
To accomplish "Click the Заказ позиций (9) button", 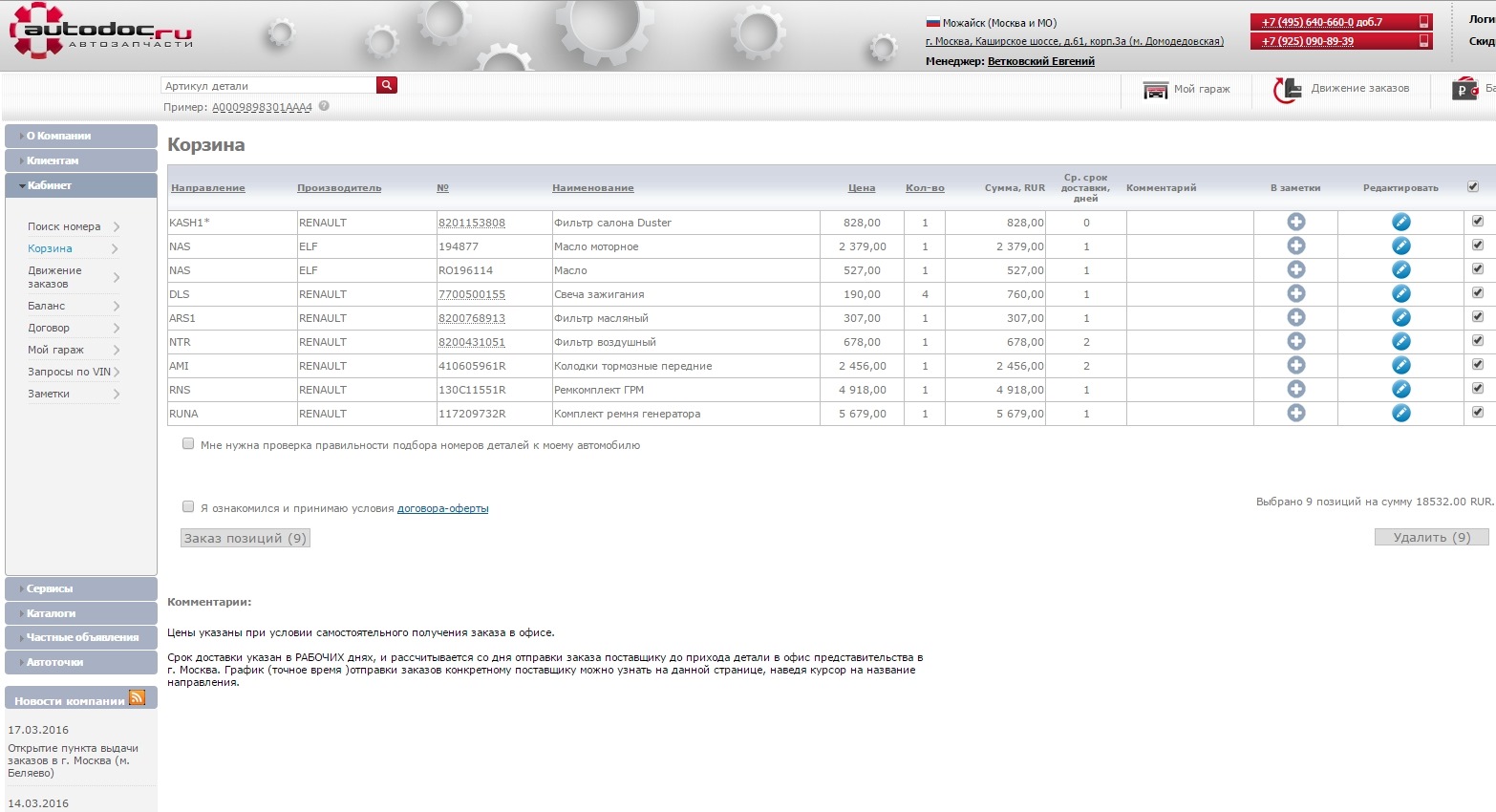I will [246, 538].
